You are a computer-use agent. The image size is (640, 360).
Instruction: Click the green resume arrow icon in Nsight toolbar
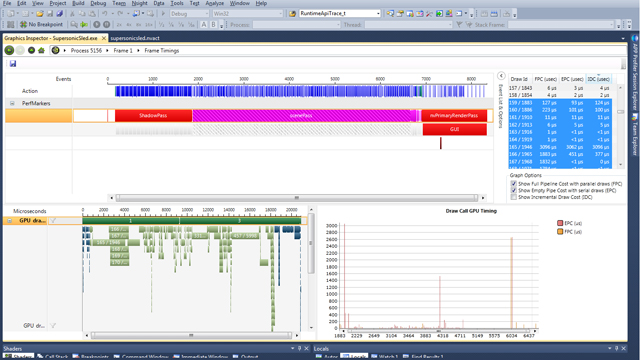84,24
